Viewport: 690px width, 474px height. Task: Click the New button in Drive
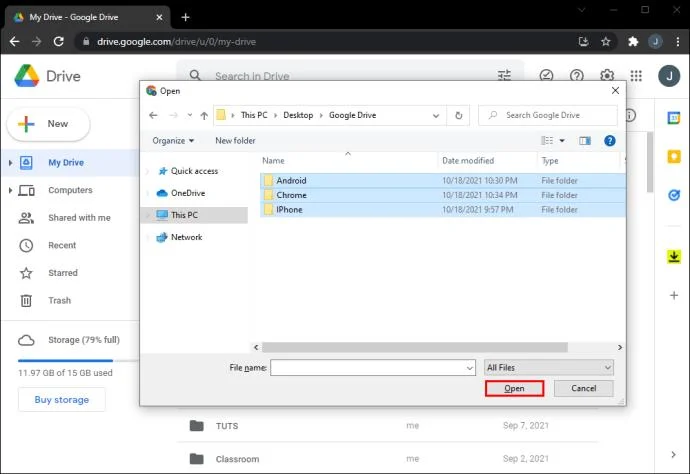(48, 124)
